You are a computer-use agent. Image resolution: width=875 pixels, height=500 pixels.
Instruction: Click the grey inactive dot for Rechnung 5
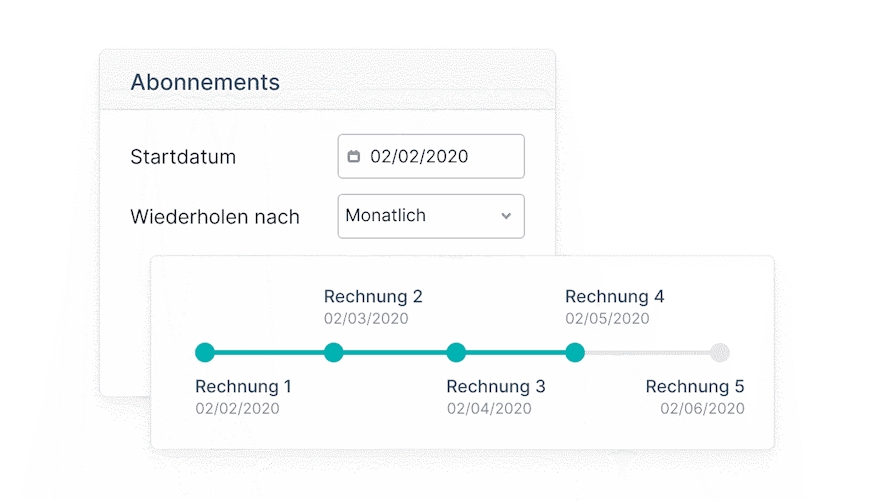[719, 352]
